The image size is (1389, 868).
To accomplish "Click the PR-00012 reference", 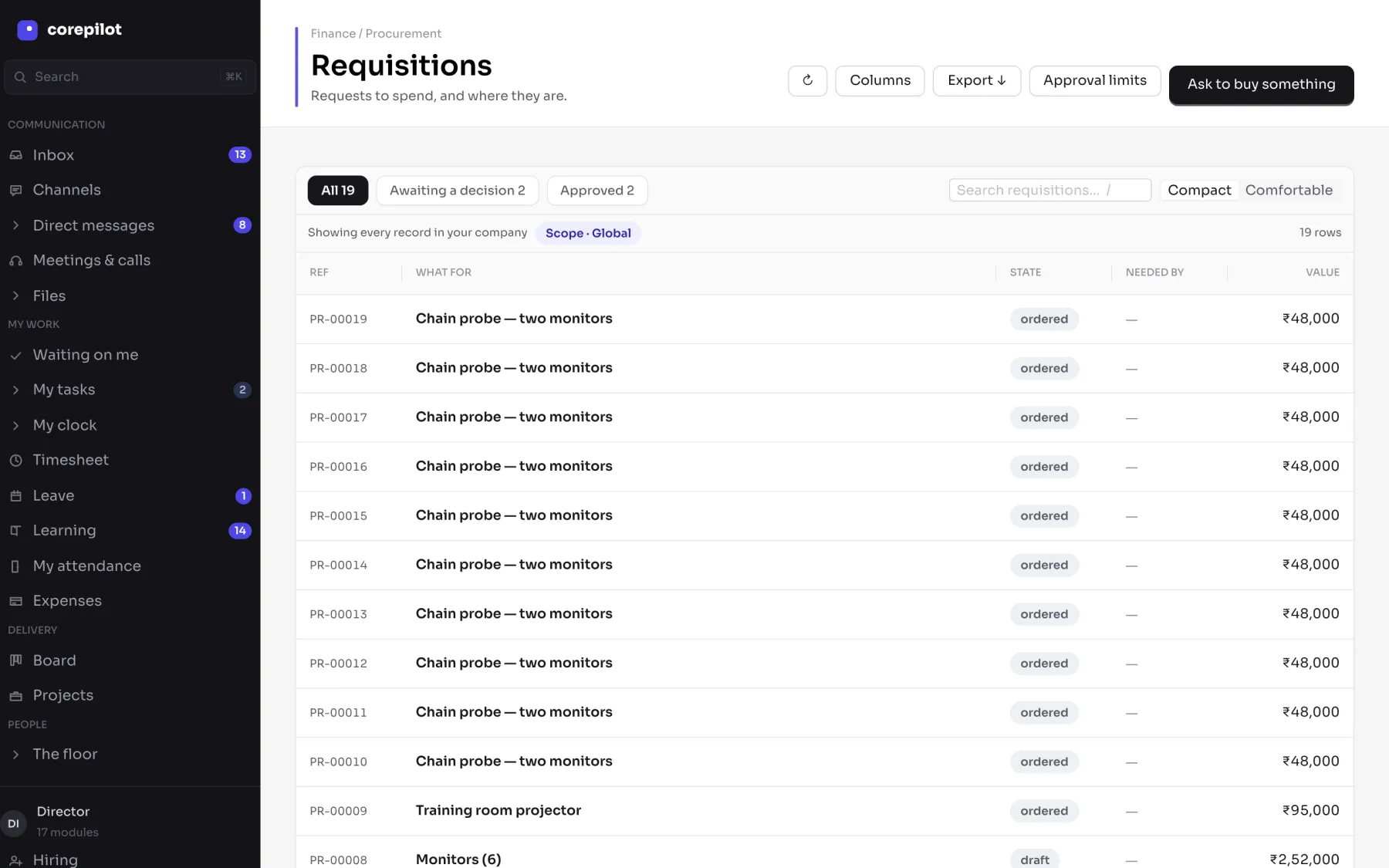I will pyautogui.click(x=339, y=664).
